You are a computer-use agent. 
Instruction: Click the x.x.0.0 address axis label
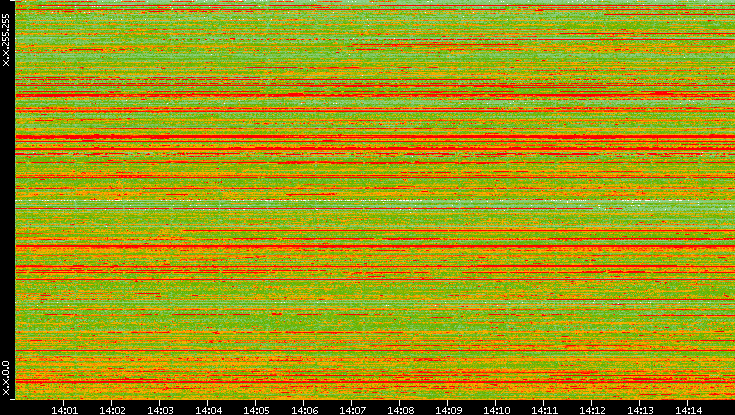pos(6,378)
